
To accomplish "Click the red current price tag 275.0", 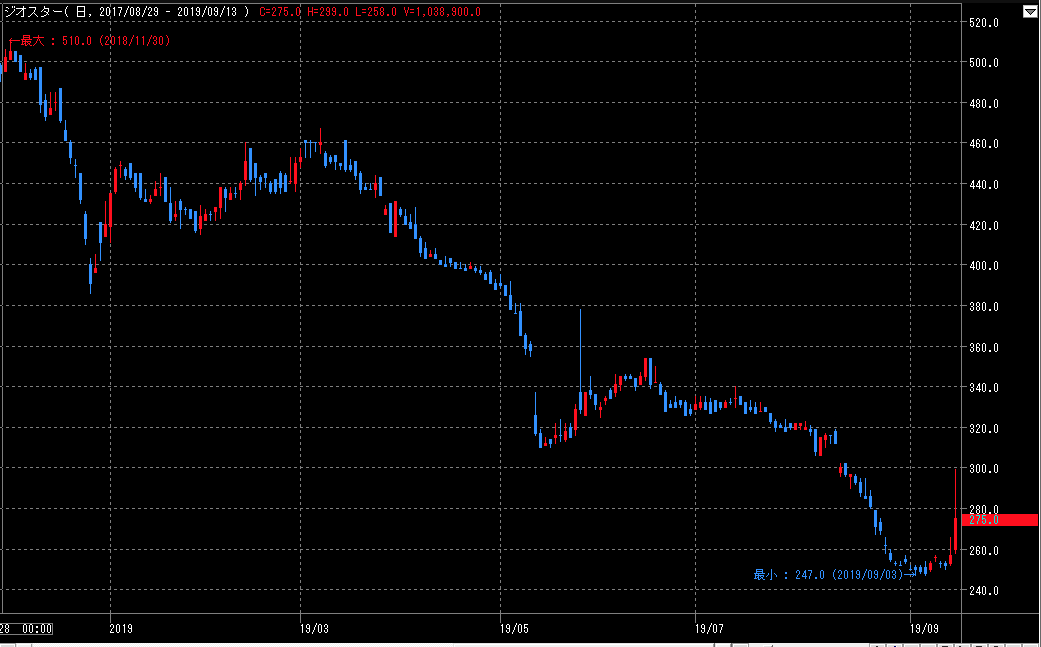I will point(999,519).
